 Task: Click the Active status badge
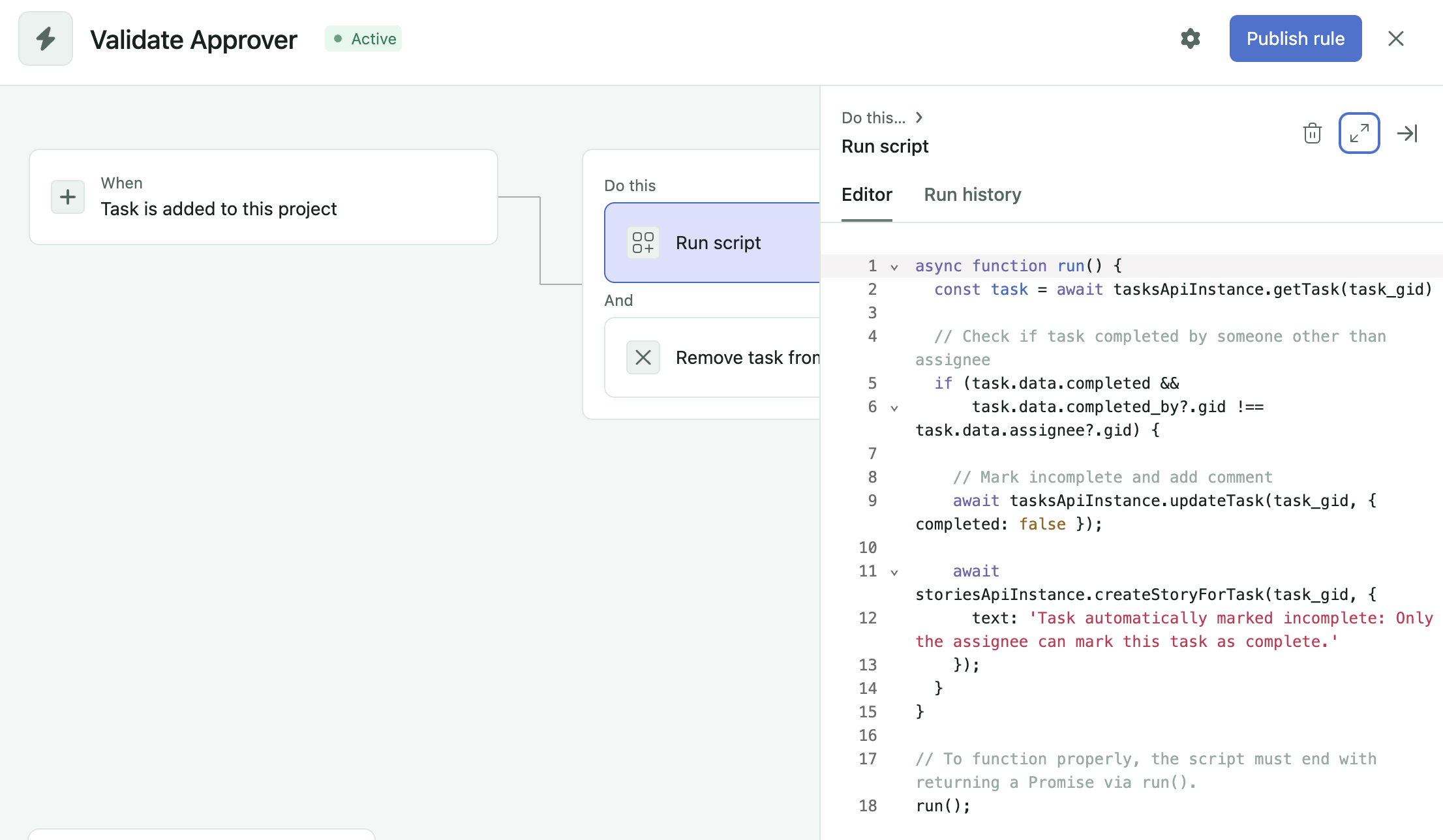[363, 38]
